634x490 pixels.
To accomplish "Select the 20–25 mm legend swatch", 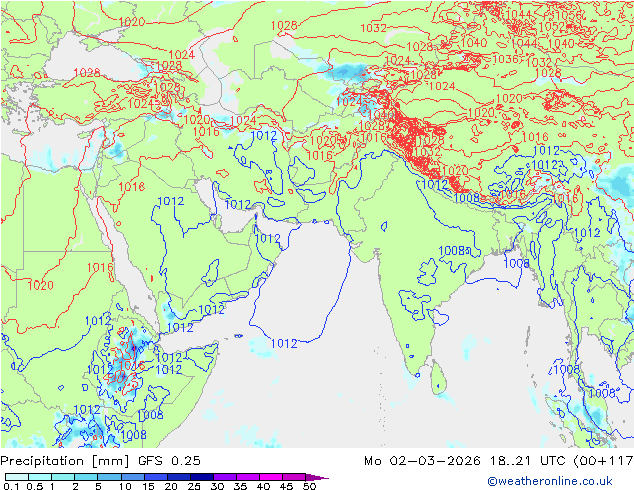I will 178,477.
